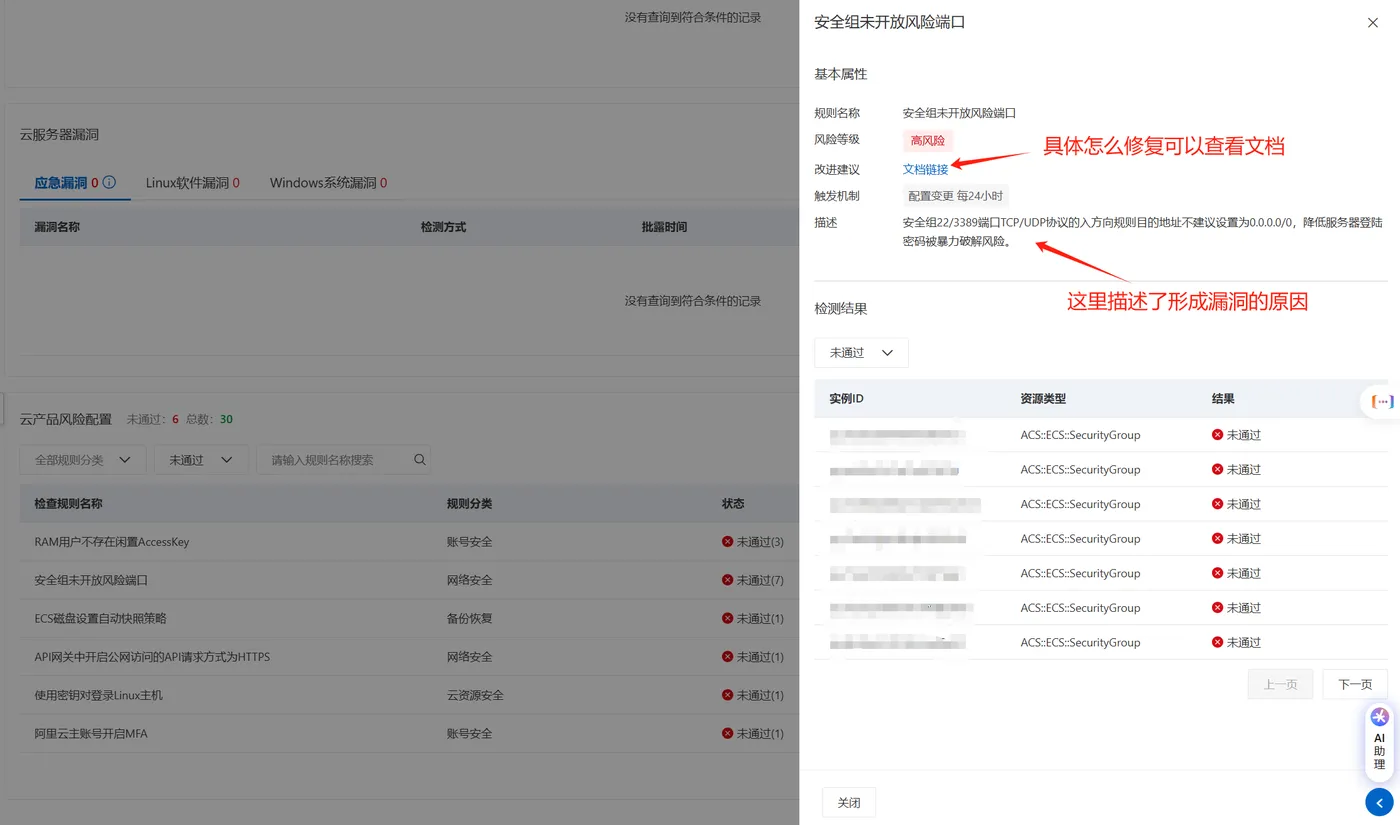
Task: Open the 全部规则分类 category dropdown
Action: (83, 460)
